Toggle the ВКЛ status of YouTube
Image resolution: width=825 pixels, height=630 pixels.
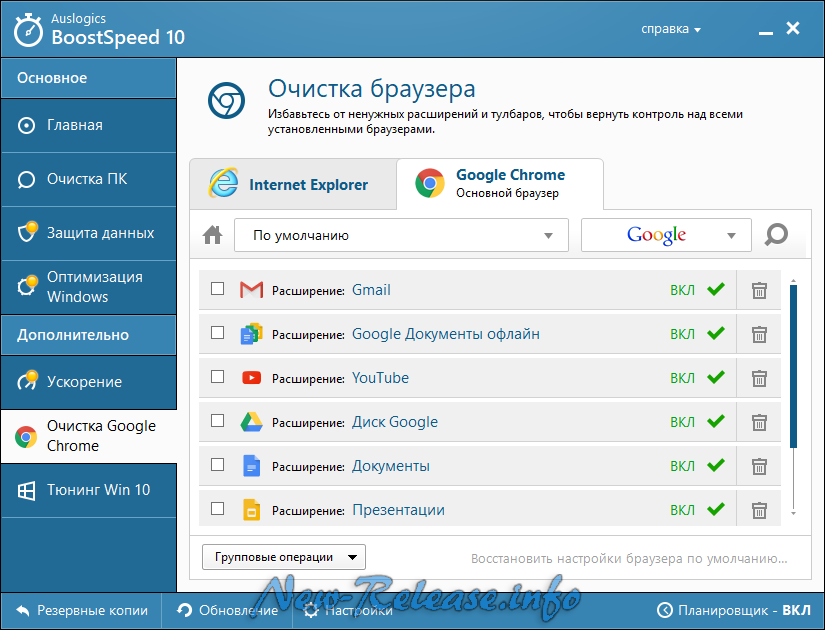(x=698, y=378)
